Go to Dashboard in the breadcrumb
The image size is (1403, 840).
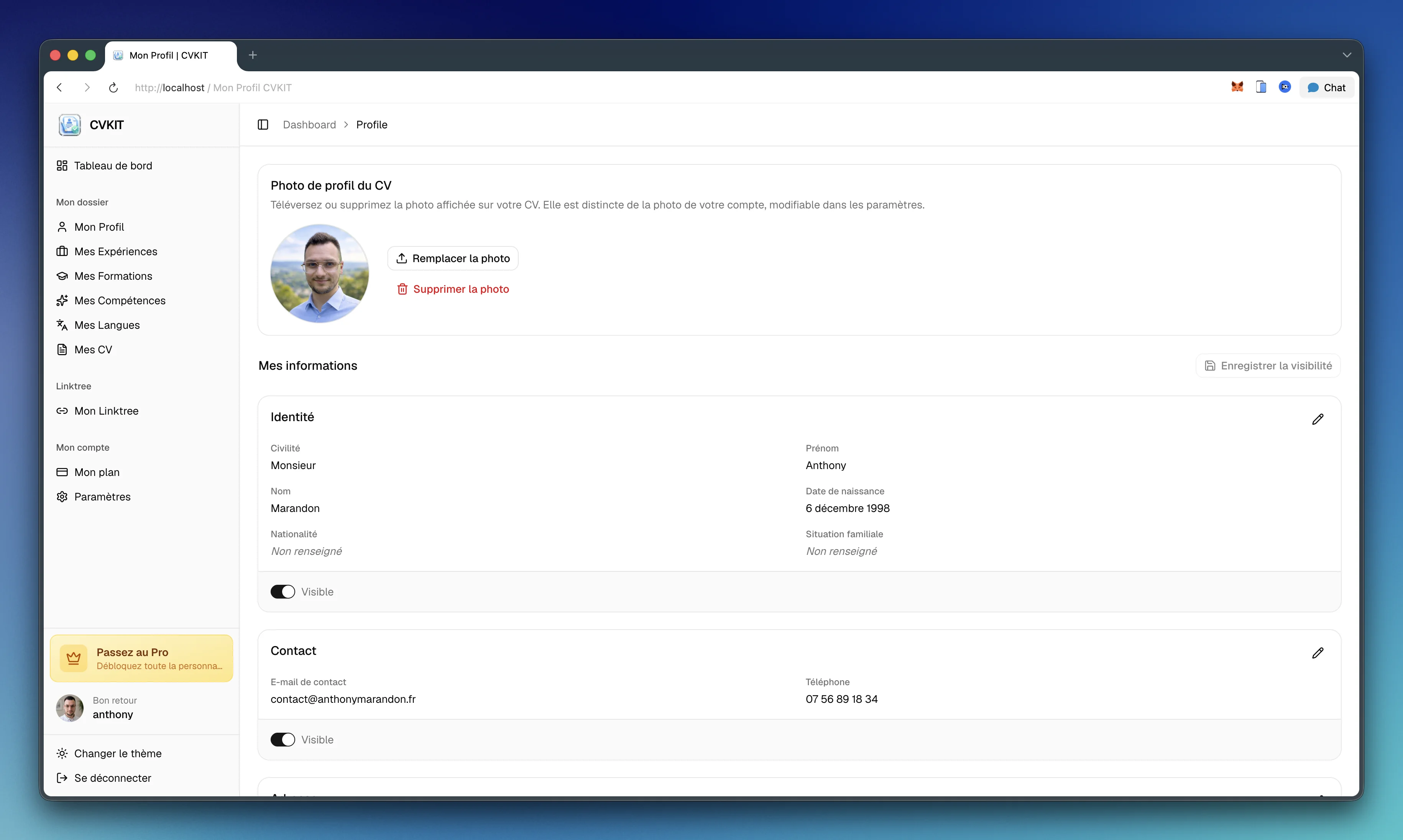[309, 125]
